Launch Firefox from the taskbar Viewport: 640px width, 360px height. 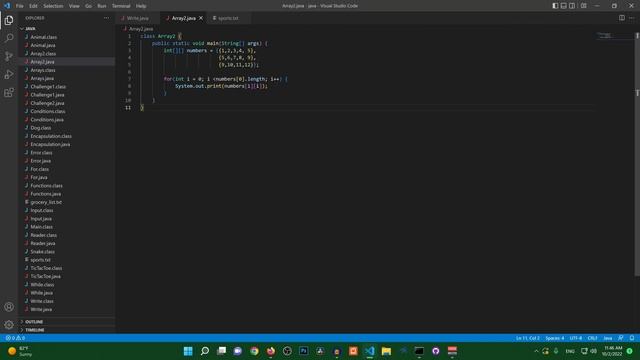click(271, 351)
